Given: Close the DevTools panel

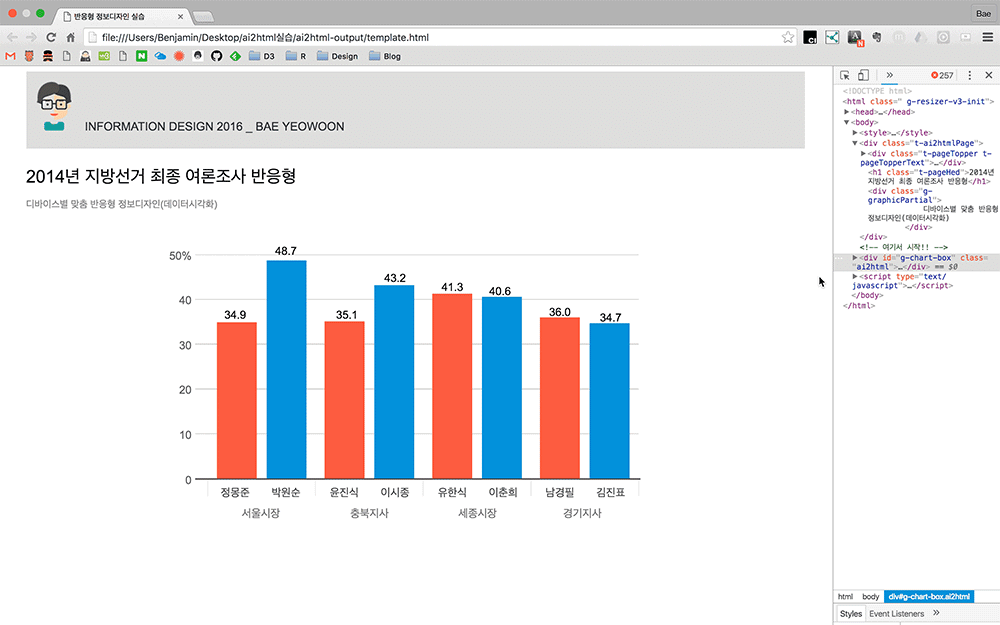Looking at the screenshot, I should 989,75.
